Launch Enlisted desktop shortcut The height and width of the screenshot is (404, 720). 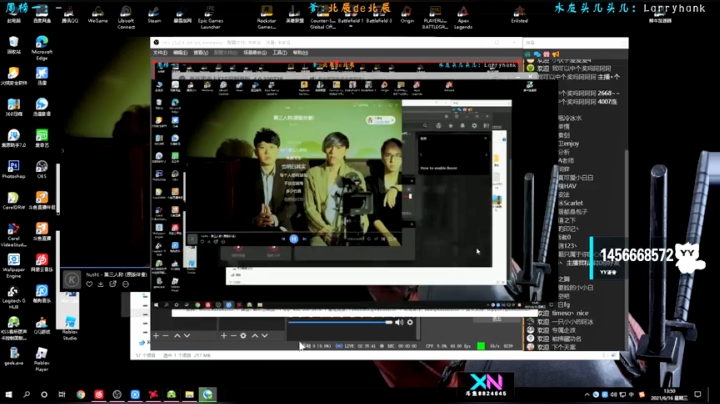(519, 14)
